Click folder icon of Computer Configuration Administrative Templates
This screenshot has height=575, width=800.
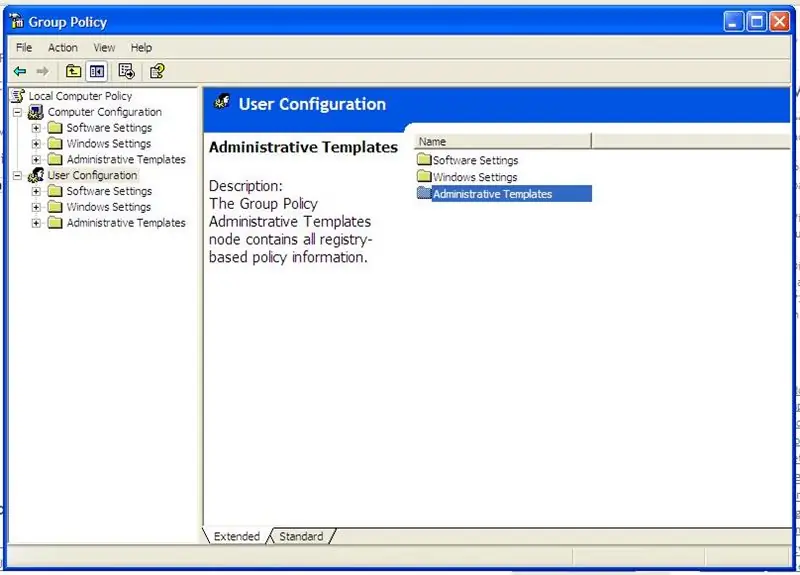[55, 159]
